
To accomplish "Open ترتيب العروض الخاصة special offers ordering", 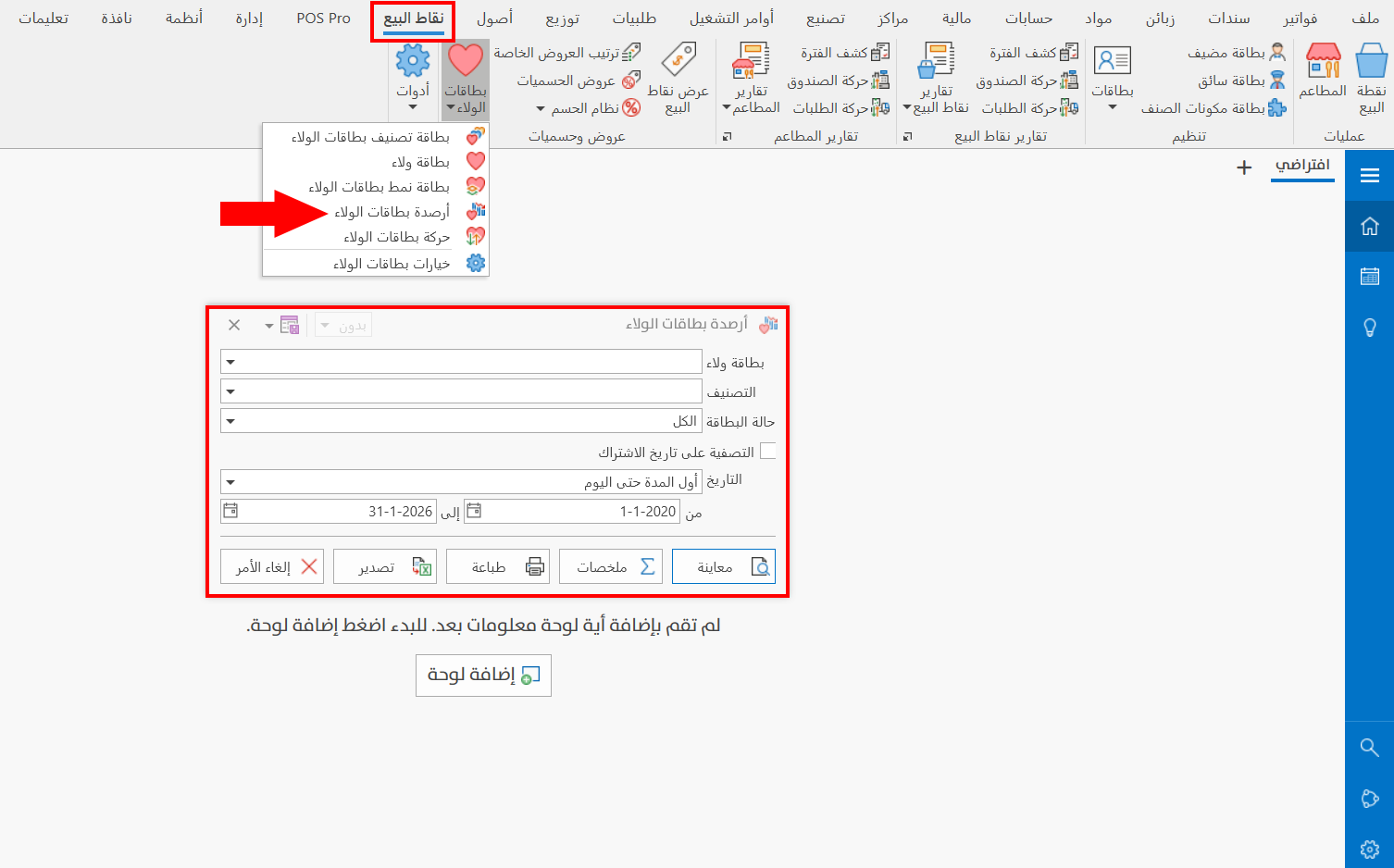I will pos(566,53).
